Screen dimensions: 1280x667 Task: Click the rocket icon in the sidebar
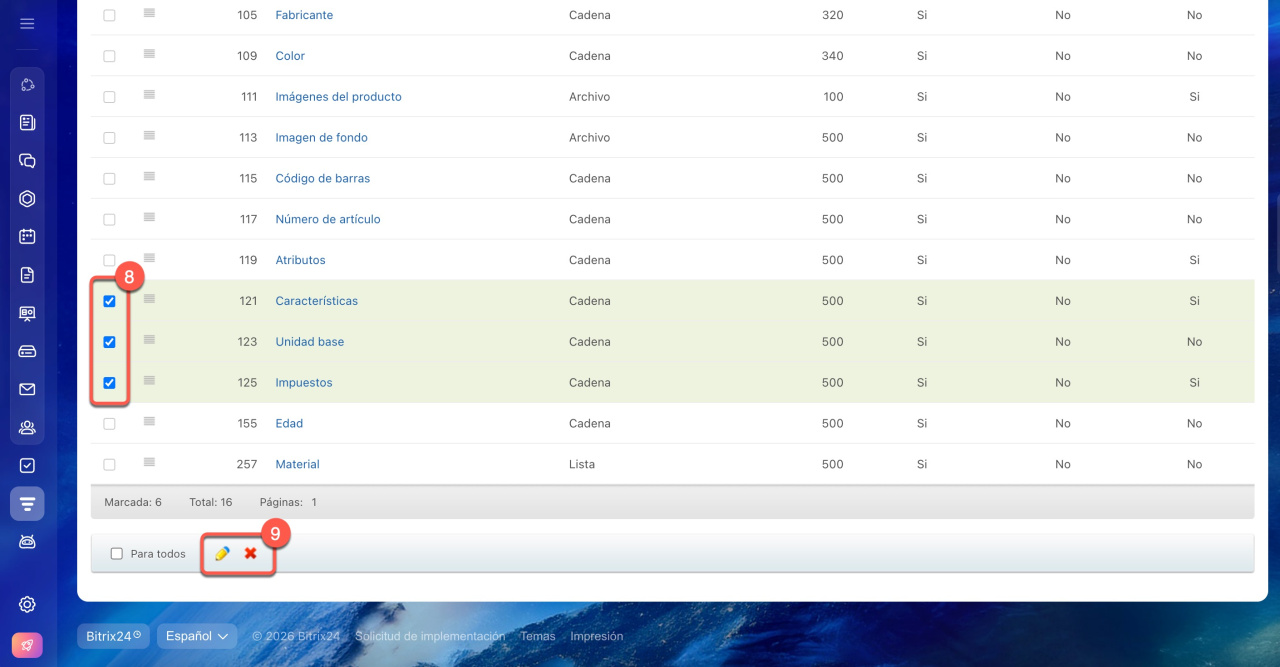click(x=27, y=645)
